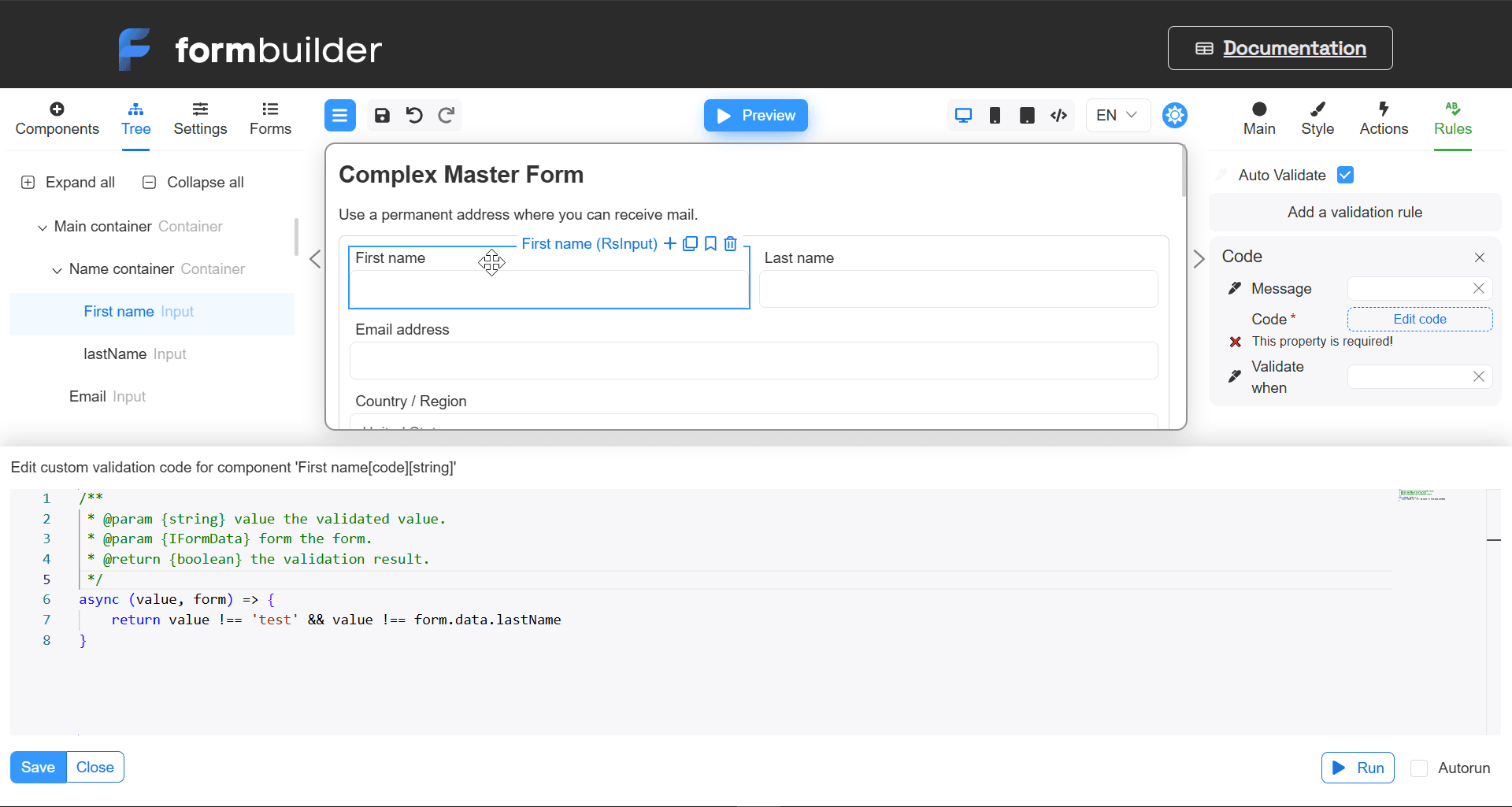Disable the Auto Validate checkbox
This screenshot has height=807, width=1512.
1345,175
